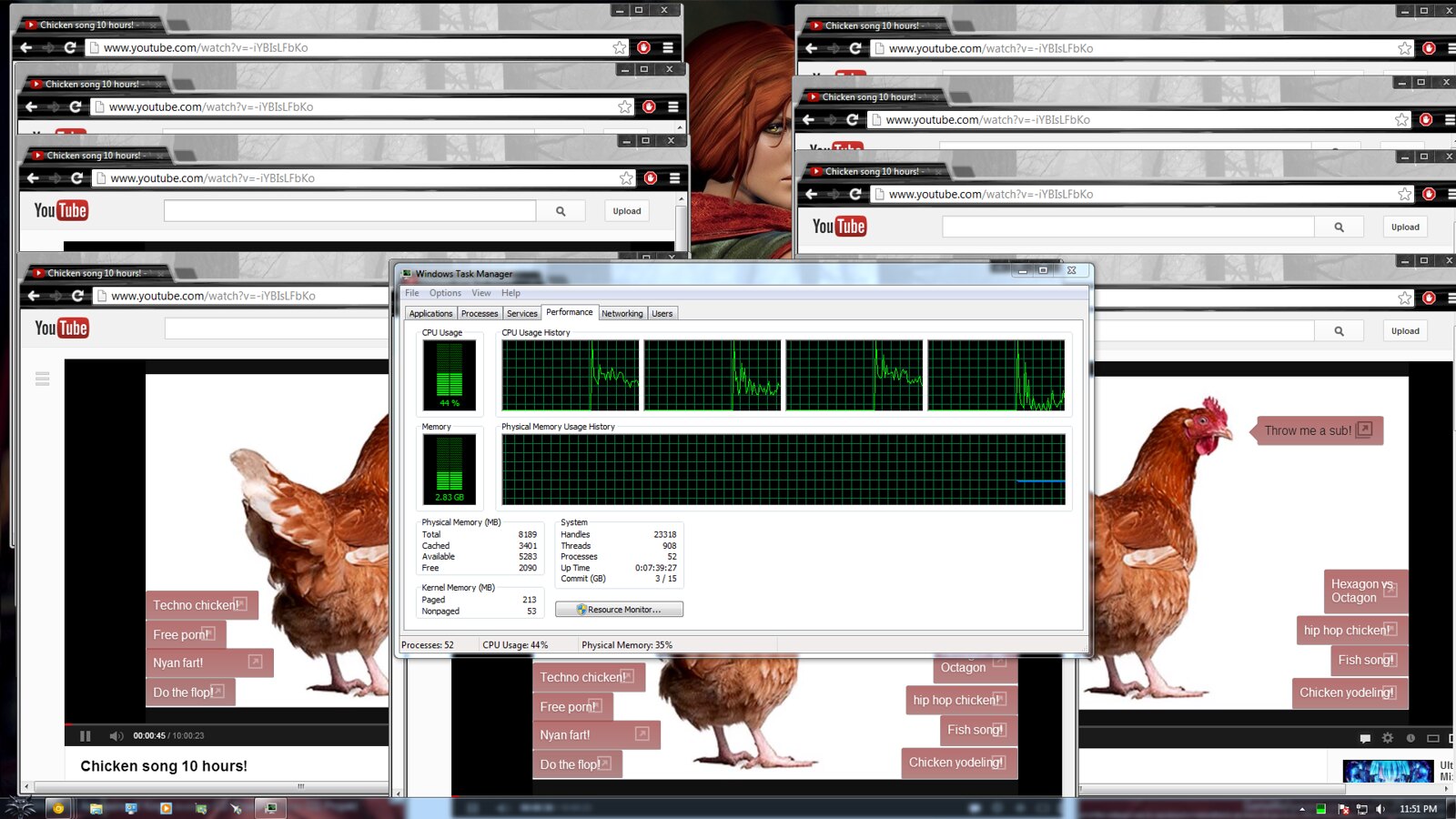The height and width of the screenshot is (819, 1456).
Task: Switch the player to theater mode
Action: point(1433,738)
